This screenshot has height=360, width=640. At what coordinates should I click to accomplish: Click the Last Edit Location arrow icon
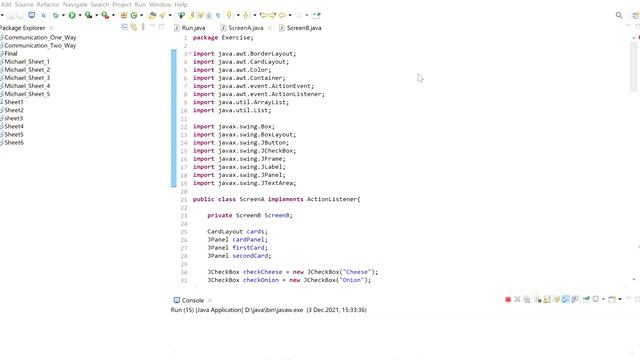(263, 15)
